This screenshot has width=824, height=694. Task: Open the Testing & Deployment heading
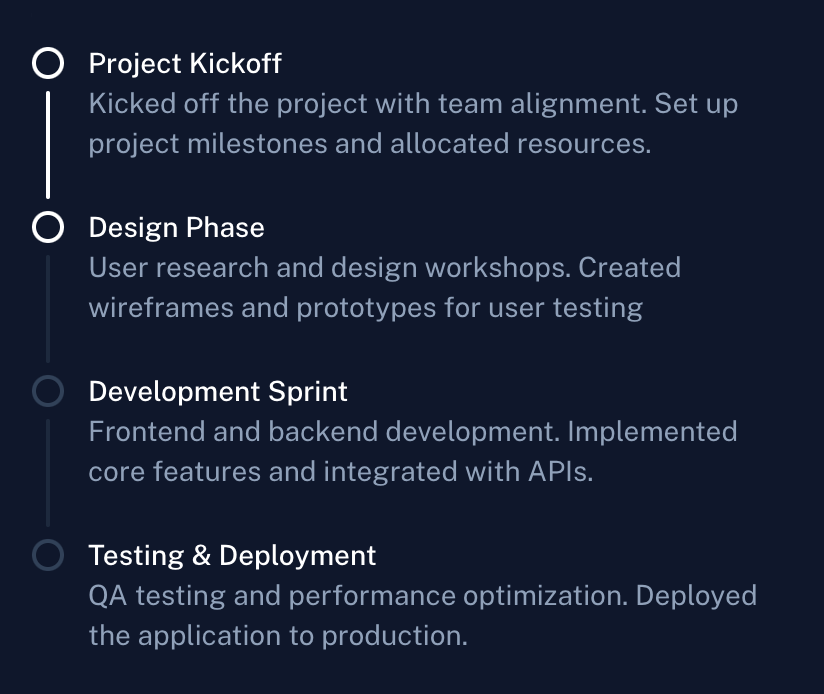coord(232,555)
